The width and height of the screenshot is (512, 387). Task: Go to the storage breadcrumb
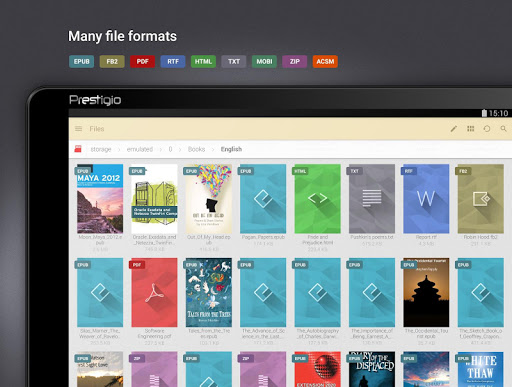pyautogui.click(x=101, y=149)
